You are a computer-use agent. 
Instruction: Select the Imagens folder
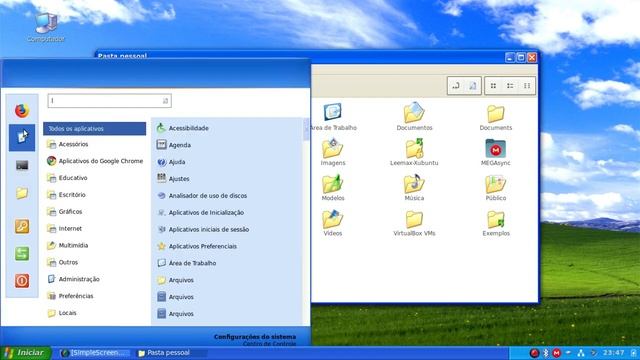333,152
